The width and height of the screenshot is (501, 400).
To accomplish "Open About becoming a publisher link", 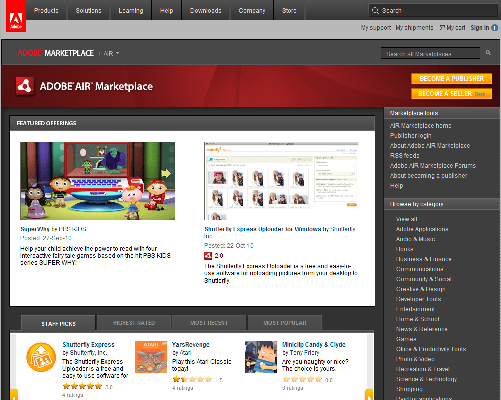I will [x=429, y=176].
